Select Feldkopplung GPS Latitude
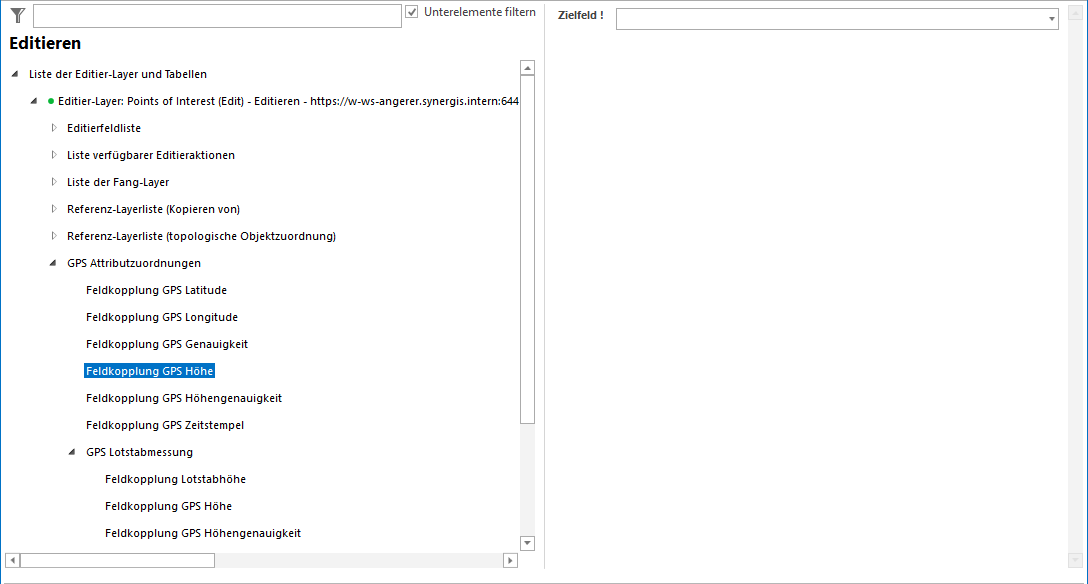The height and width of the screenshot is (584, 1088). point(156,291)
